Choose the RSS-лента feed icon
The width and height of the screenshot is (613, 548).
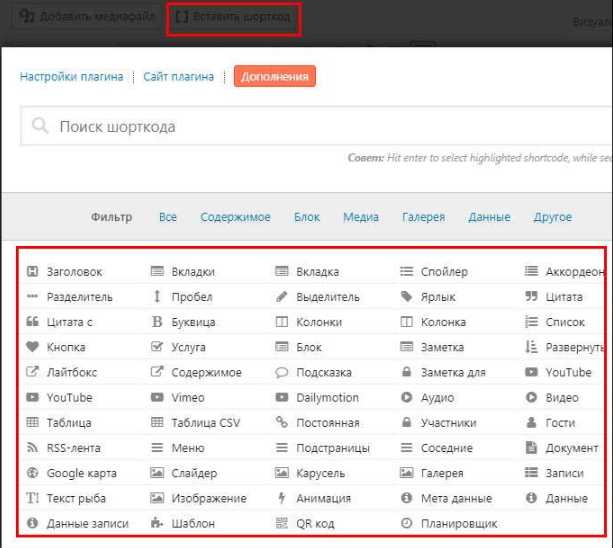click(x=32, y=448)
